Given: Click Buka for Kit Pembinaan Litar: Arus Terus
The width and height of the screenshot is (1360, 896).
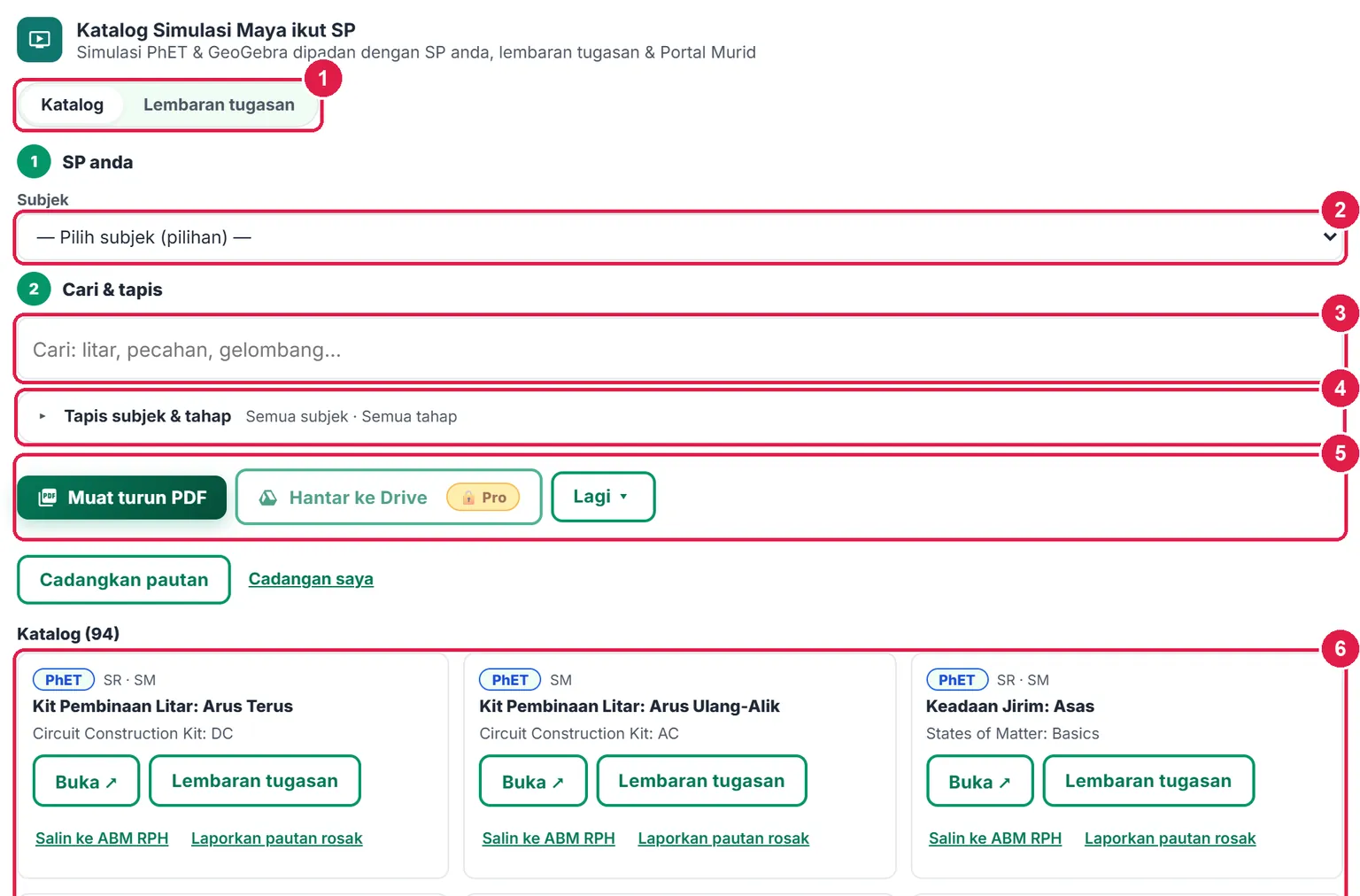Looking at the screenshot, I should (87, 781).
